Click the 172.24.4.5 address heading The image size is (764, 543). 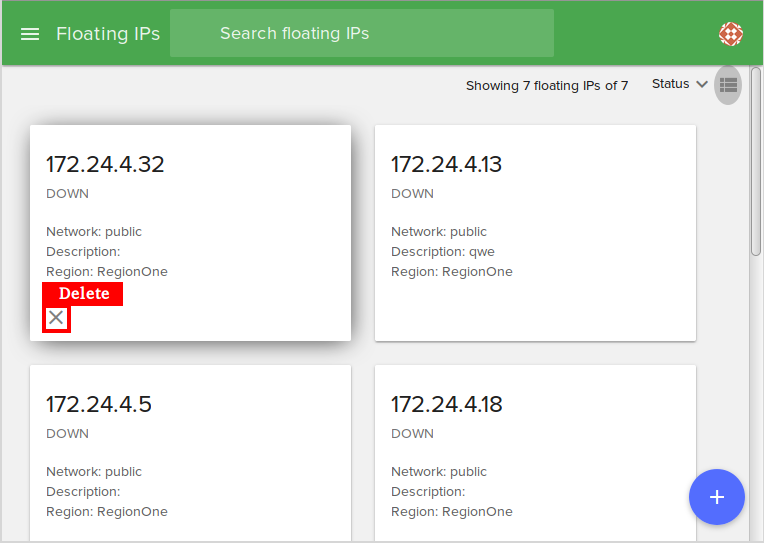(99, 405)
